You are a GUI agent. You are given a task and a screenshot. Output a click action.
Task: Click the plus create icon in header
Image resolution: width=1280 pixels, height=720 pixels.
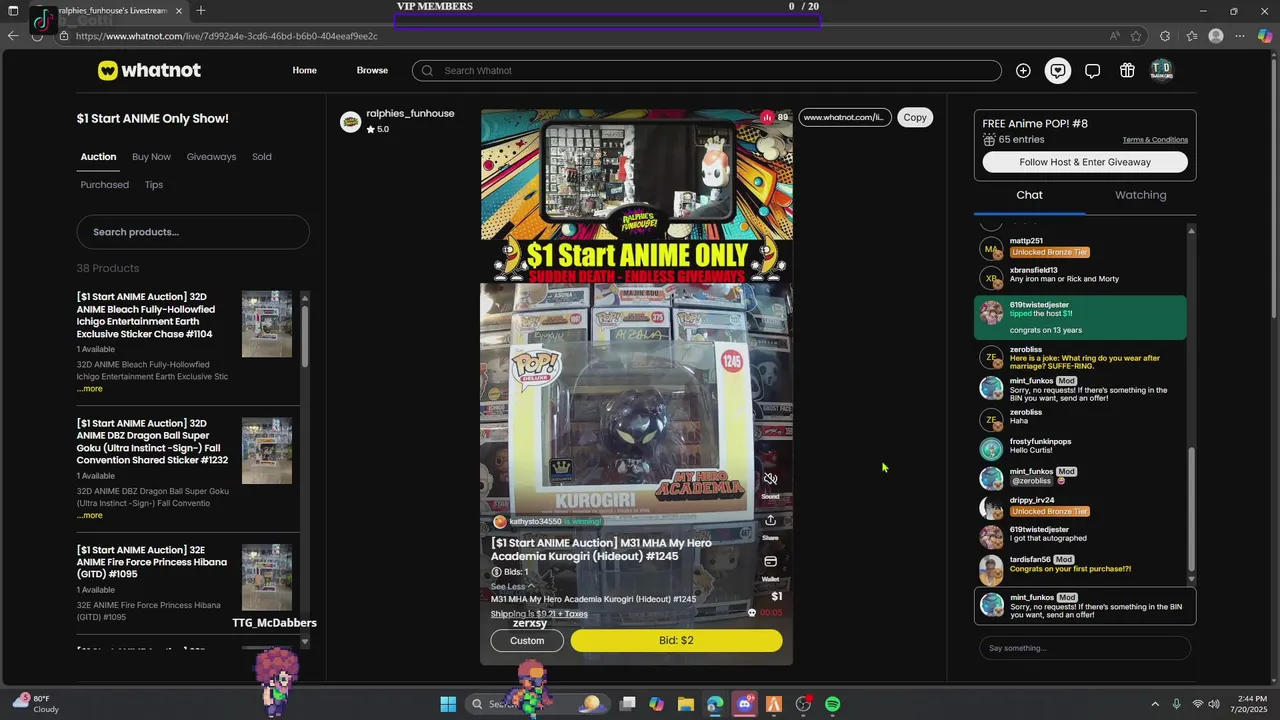tap(1023, 71)
